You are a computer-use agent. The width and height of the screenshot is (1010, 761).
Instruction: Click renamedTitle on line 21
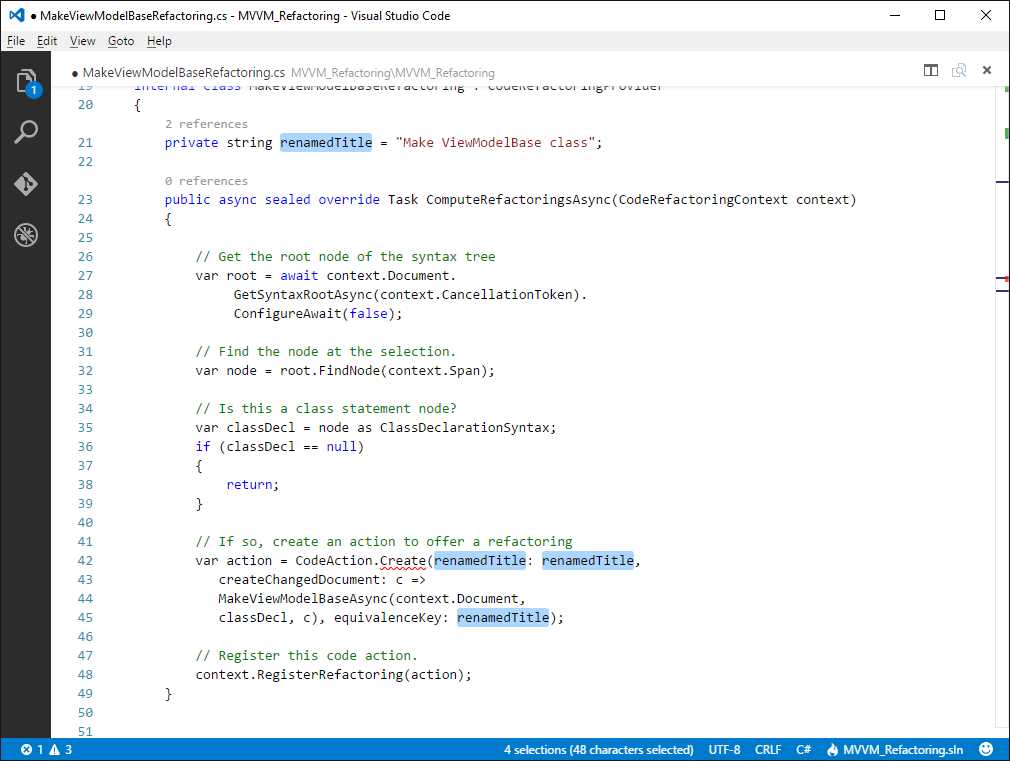tap(326, 142)
